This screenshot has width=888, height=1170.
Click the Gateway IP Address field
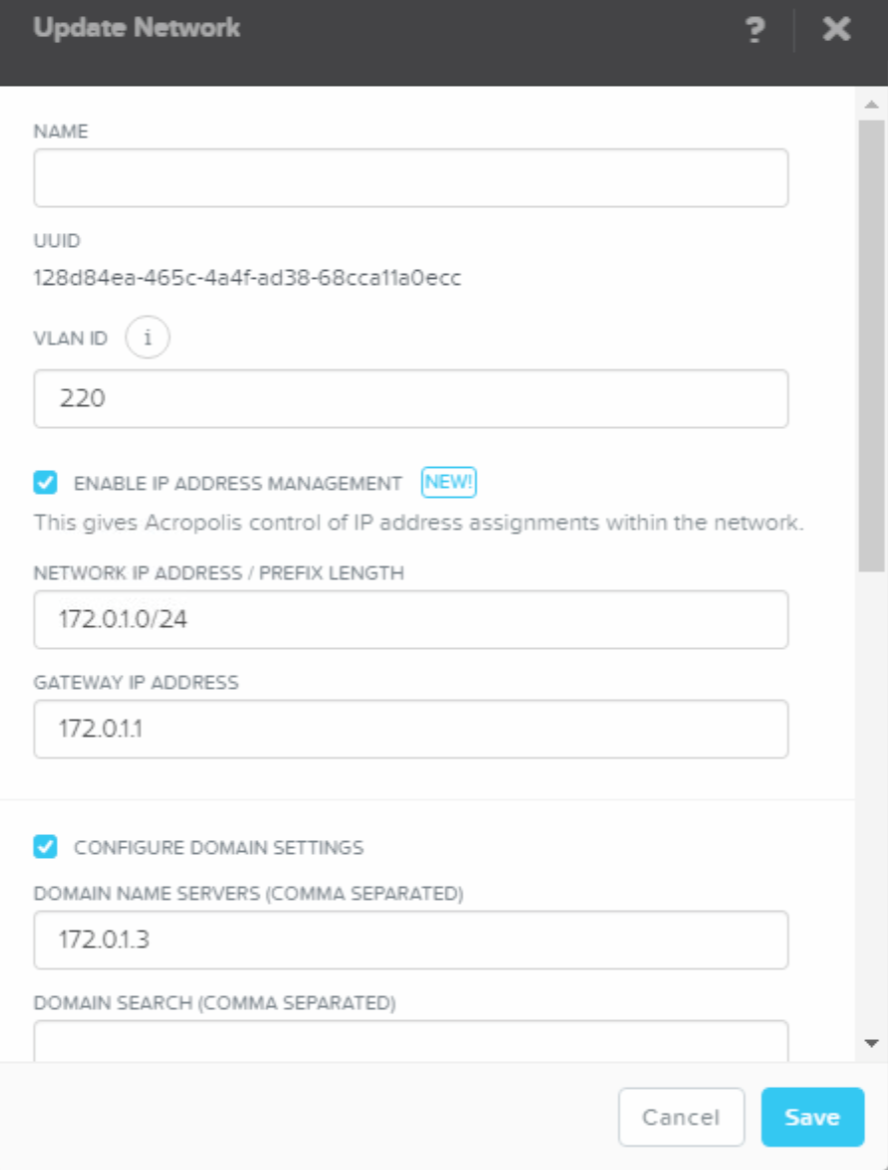click(411, 729)
